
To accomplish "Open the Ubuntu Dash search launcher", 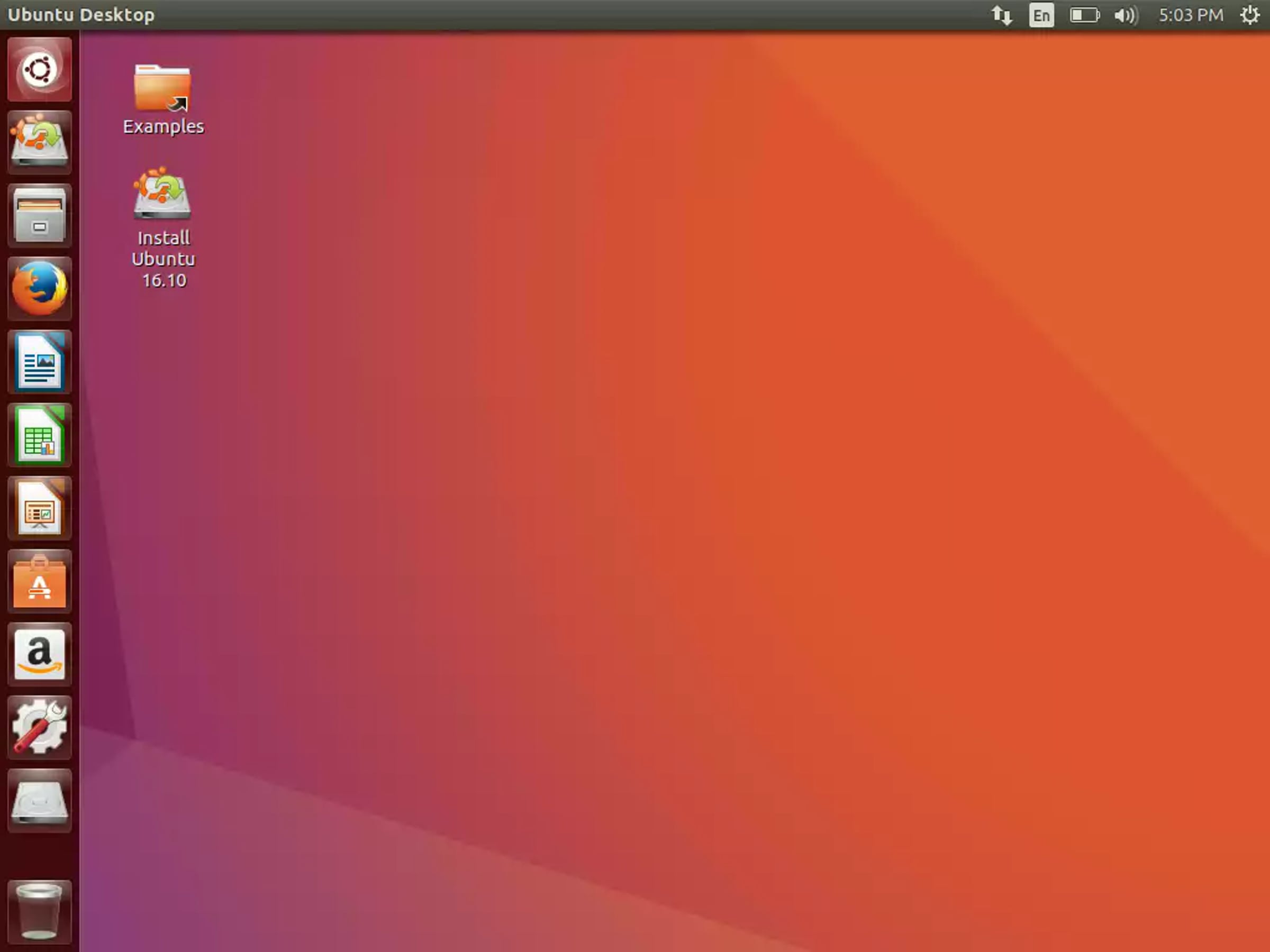I will [40, 70].
